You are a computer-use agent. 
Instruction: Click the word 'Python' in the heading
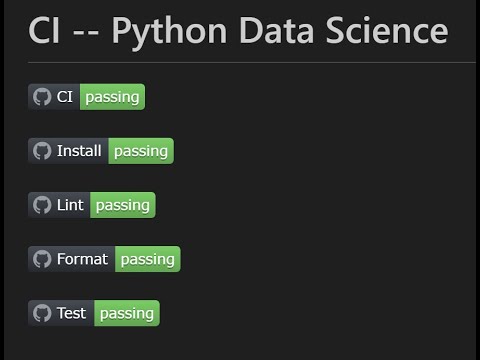coord(169,33)
